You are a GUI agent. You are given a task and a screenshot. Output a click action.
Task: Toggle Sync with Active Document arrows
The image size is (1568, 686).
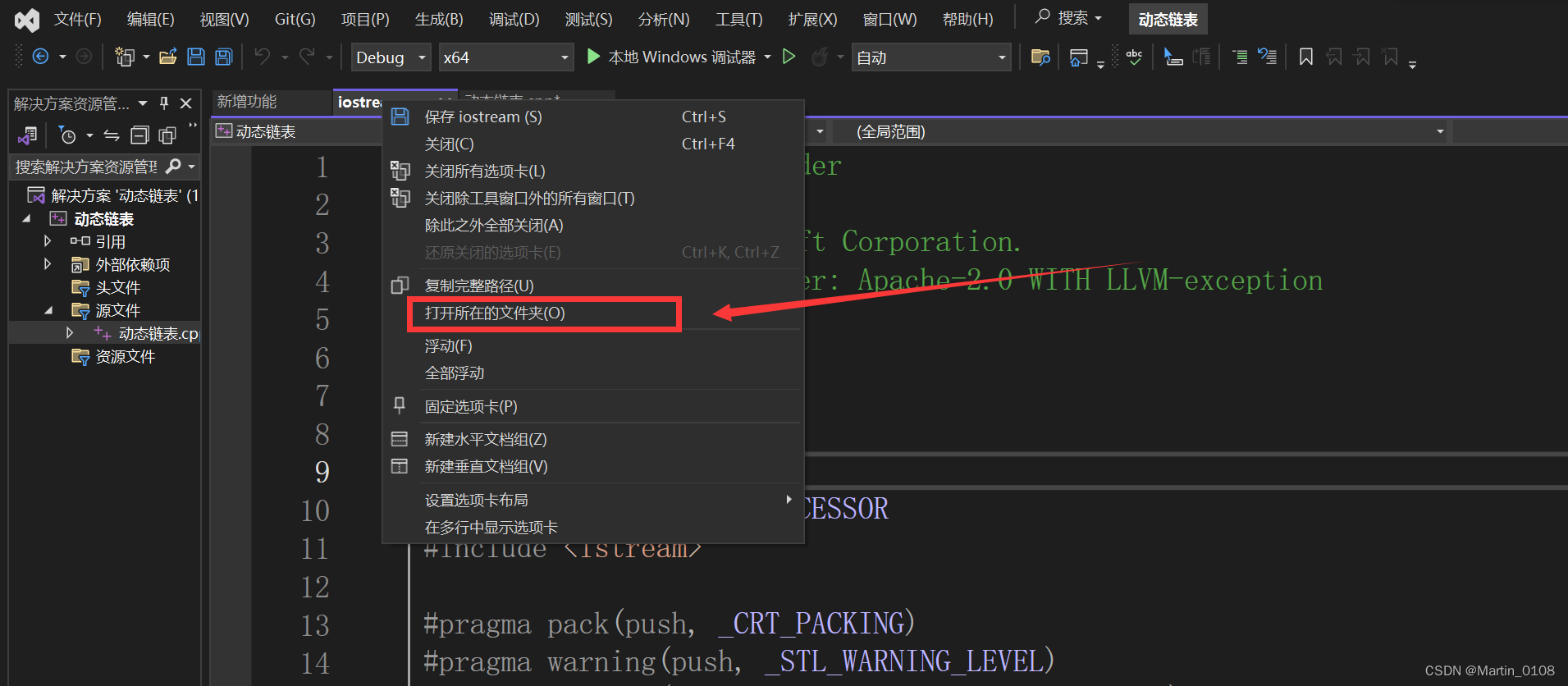pyautogui.click(x=112, y=135)
